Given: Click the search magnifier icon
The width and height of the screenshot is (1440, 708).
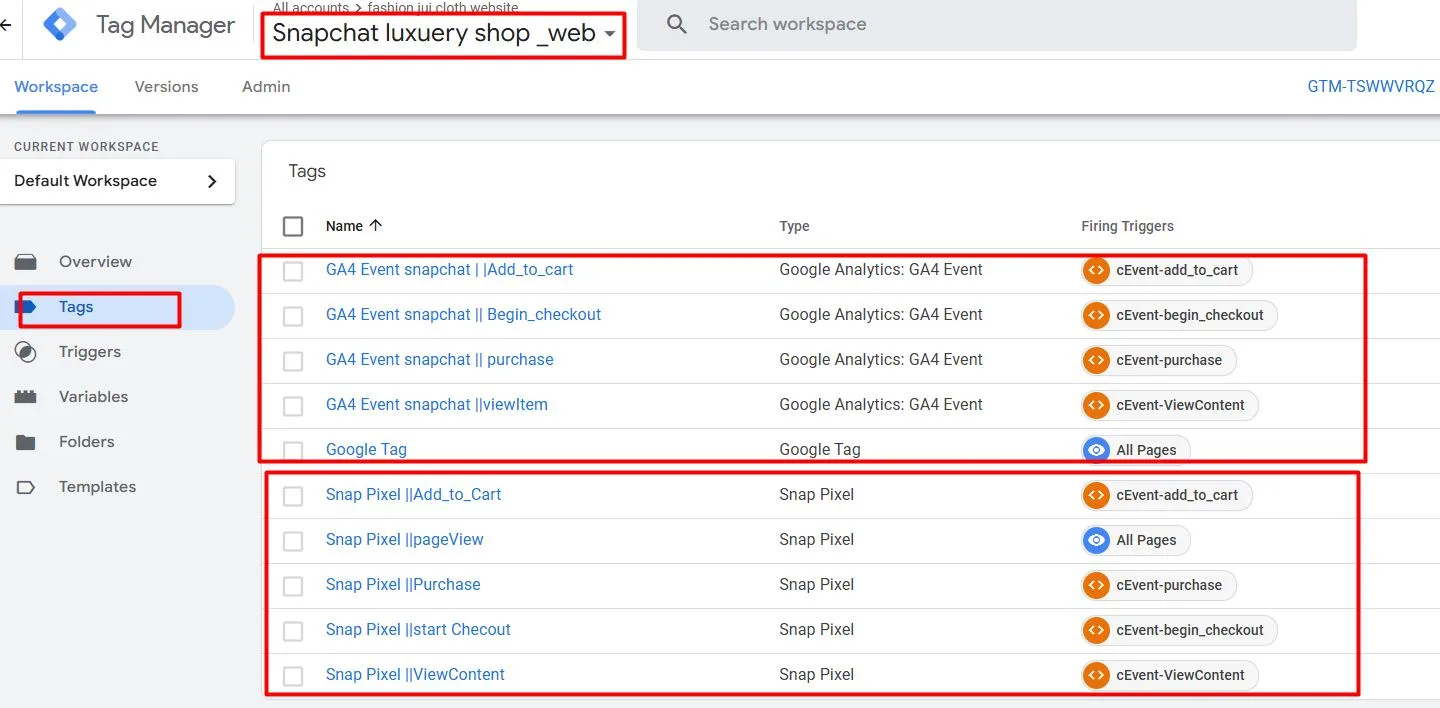Looking at the screenshot, I should (677, 24).
